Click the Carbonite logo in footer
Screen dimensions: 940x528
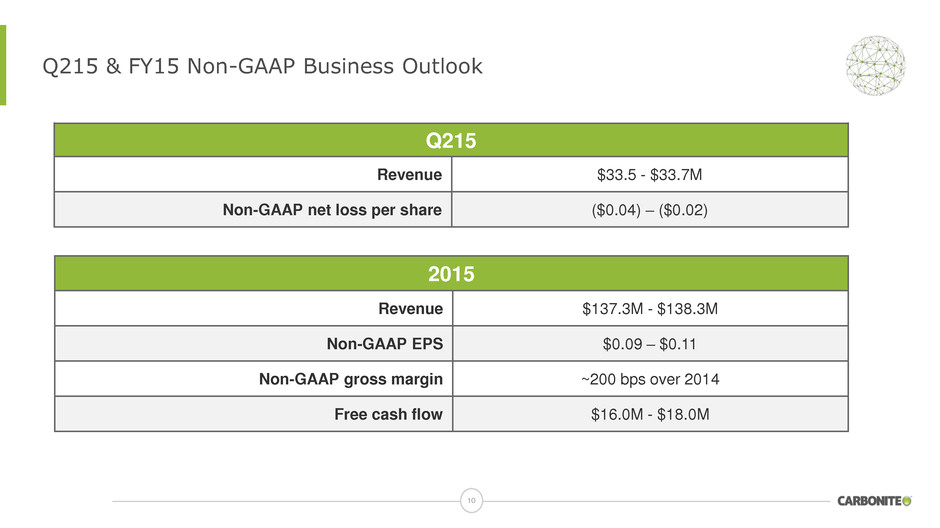pos(874,500)
